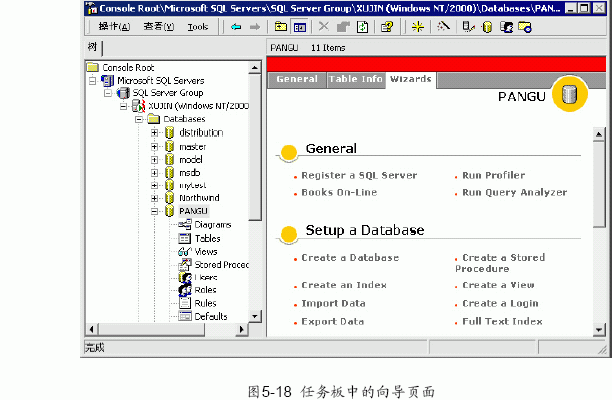Collapse the XUJIN server node
This screenshot has width=612, height=400.
pyautogui.click(x=123, y=106)
